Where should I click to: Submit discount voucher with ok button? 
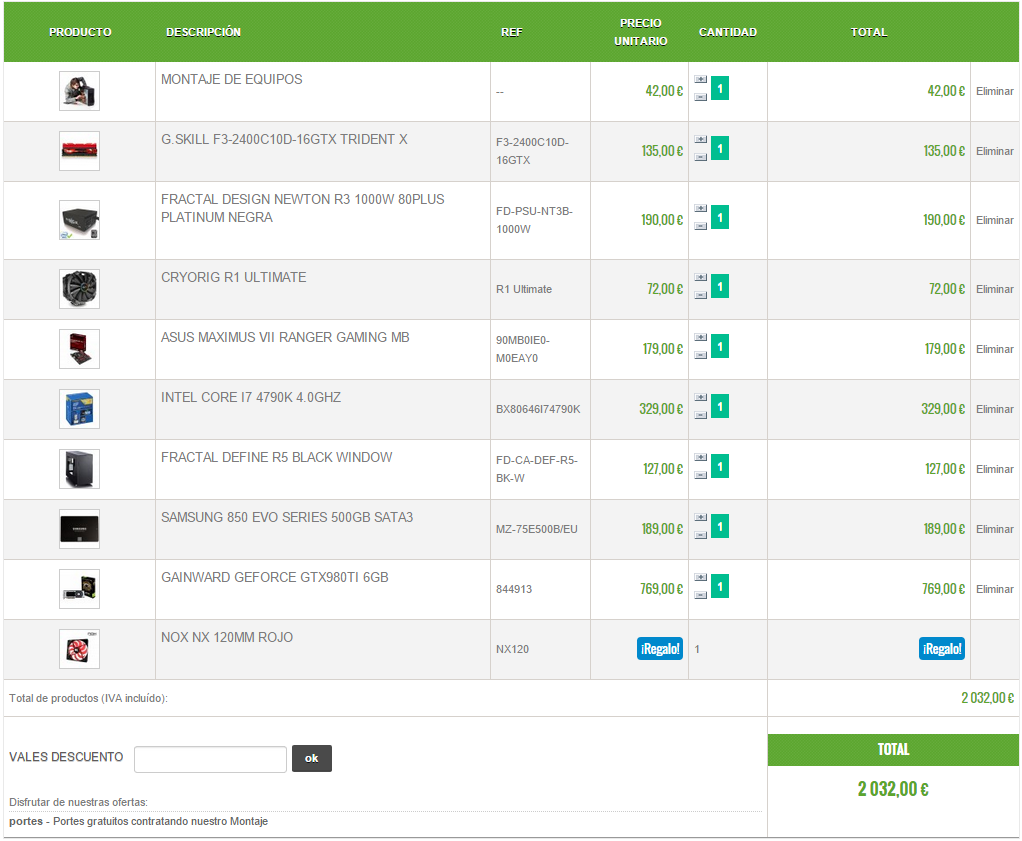click(x=312, y=758)
